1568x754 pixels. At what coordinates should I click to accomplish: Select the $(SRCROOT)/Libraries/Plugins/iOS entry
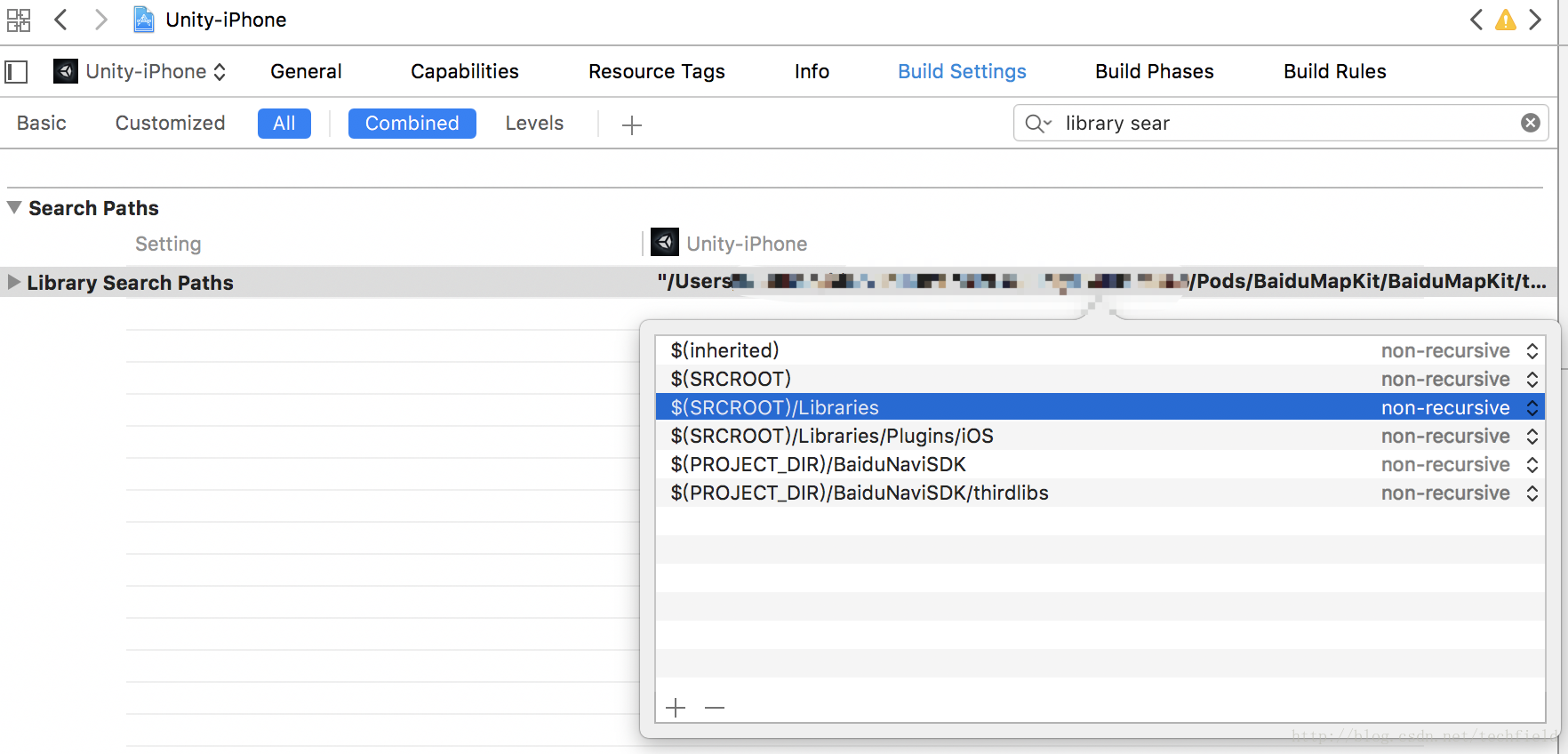point(1100,436)
